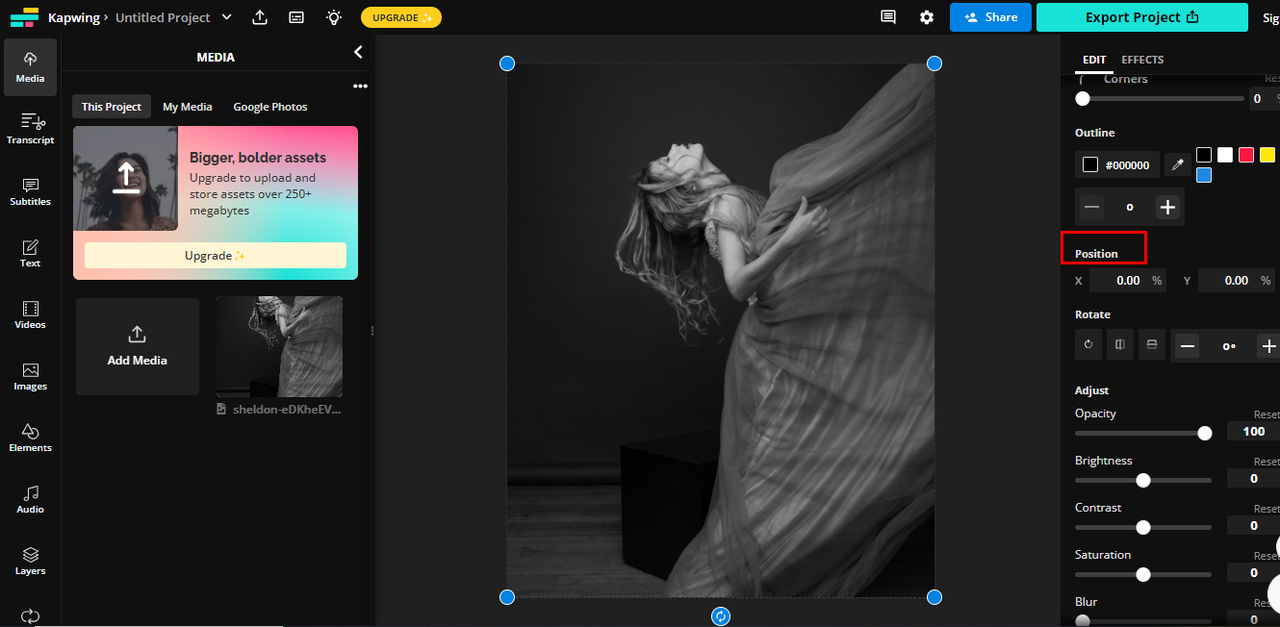Viewport: 1280px width, 627px height.
Task: Click the Add Media tile
Action: tap(137, 346)
